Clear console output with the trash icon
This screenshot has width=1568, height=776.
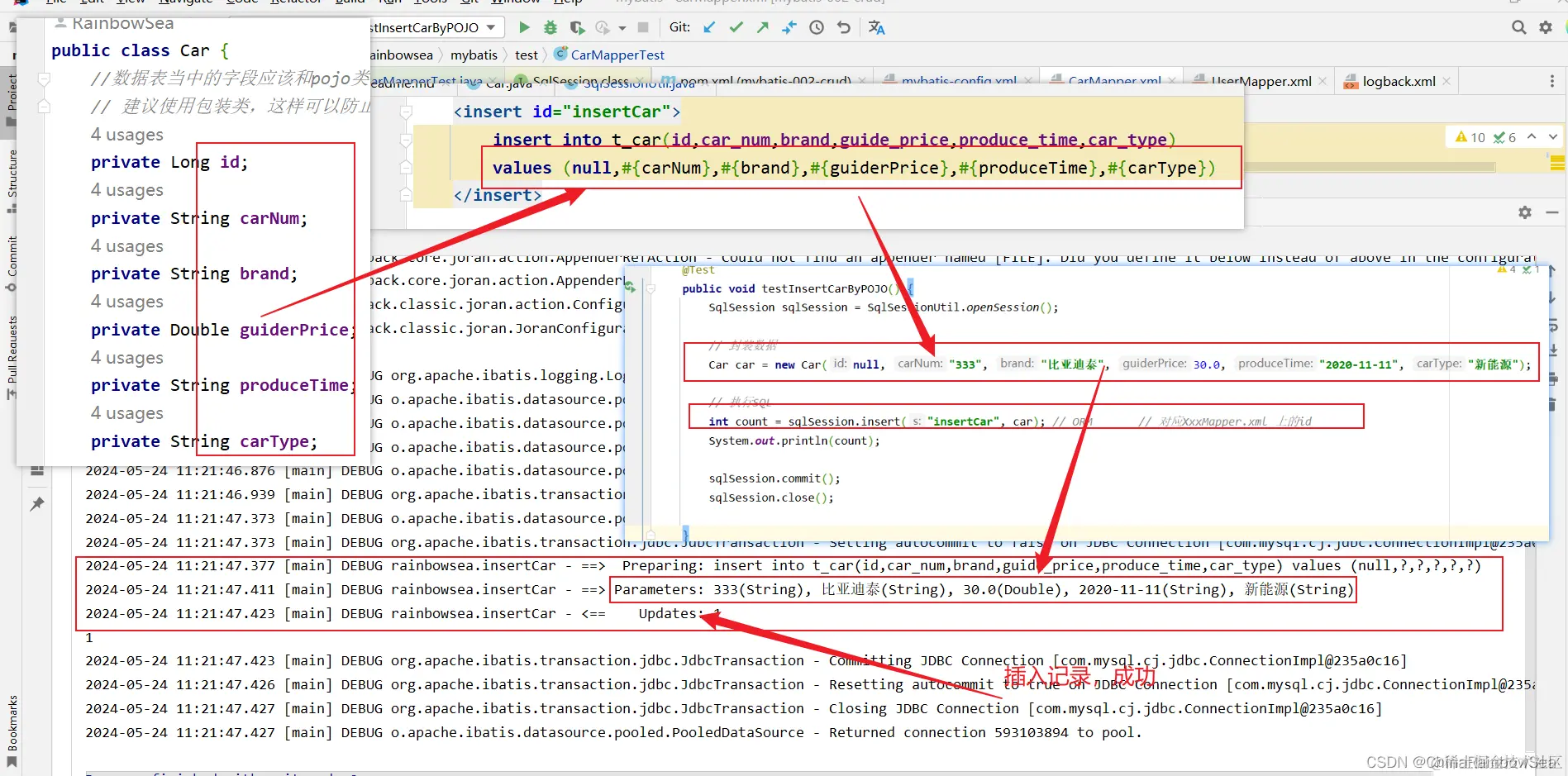(1553, 405)
